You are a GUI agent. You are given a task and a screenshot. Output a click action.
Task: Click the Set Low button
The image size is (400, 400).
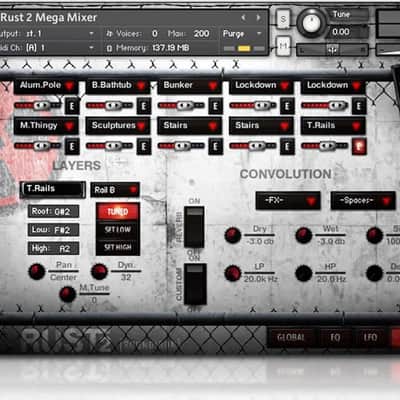118,230
